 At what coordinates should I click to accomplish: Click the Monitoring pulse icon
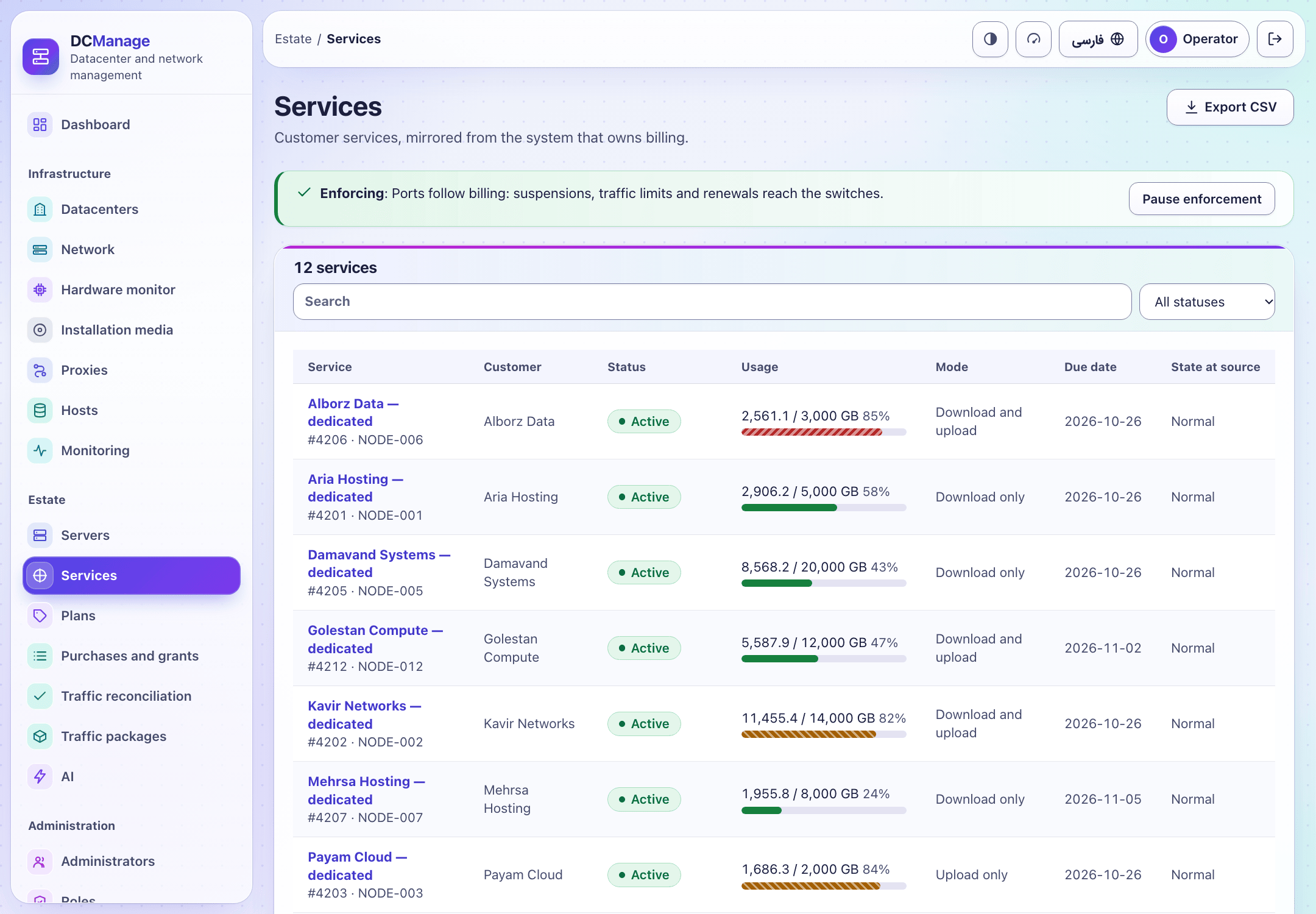tap(40, 451)
